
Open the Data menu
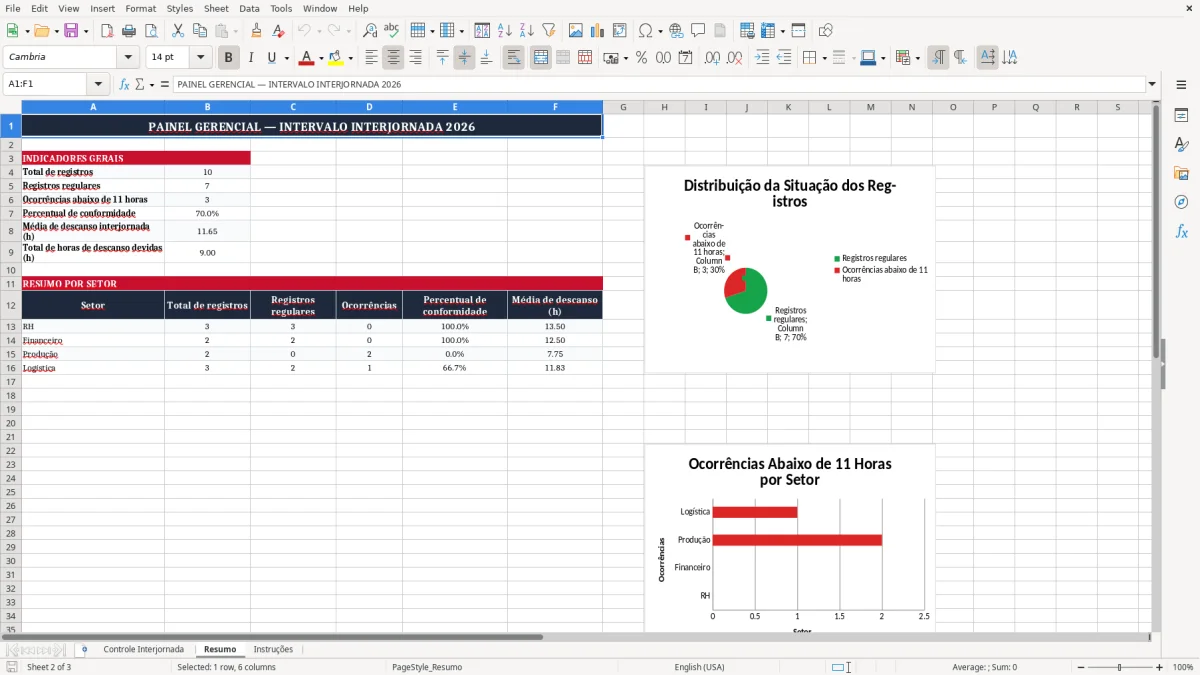click(249, 8)
